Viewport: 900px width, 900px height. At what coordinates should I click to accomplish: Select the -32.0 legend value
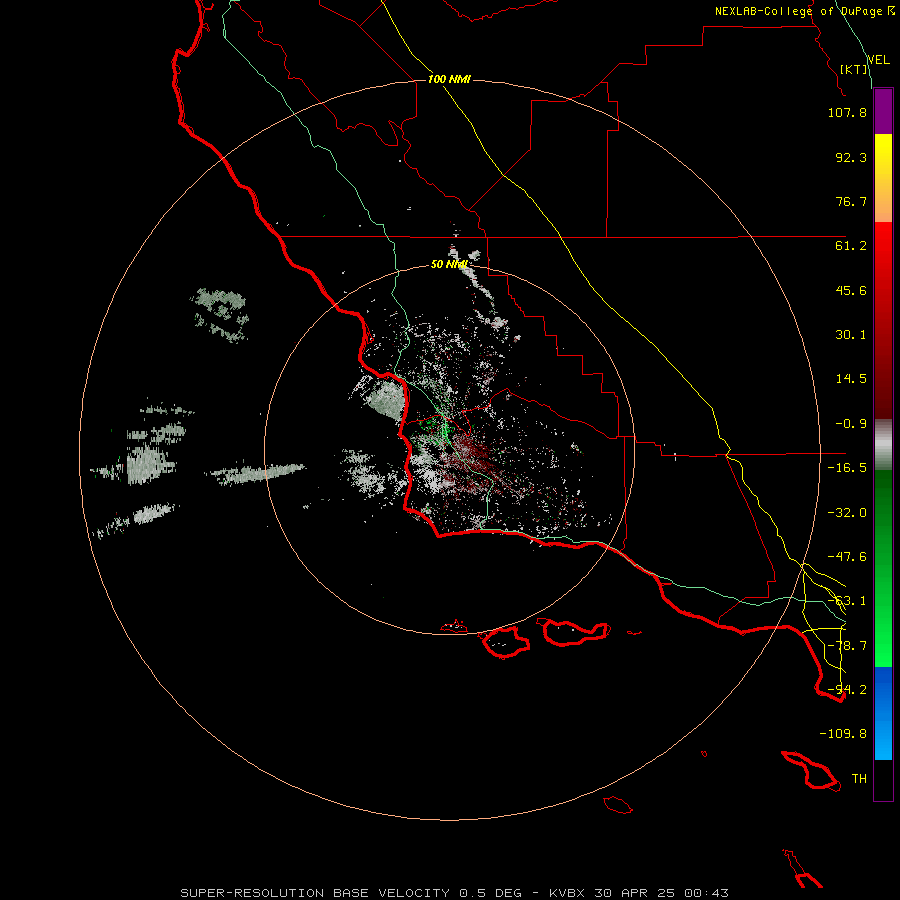(847, 513)
